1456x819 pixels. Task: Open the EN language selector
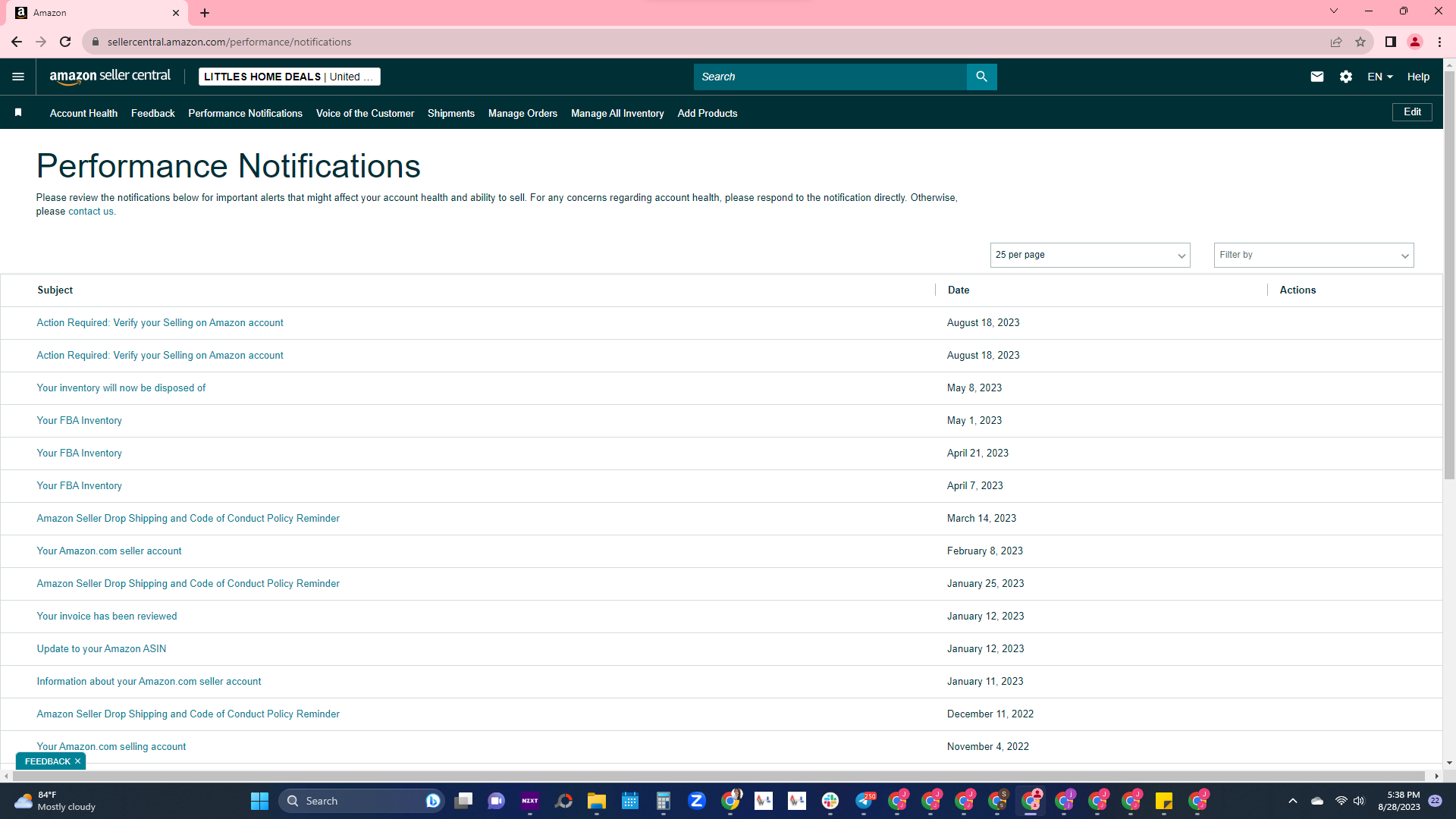1380,77
